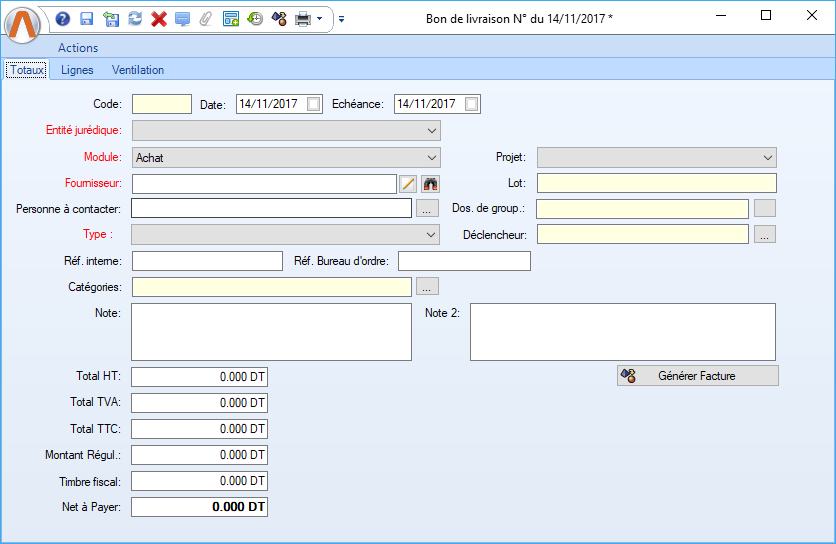The width and height of the screenshot is (836, 544).
Task: Open the Module dropdown showing Achat
Action: (x=432, y=157)
